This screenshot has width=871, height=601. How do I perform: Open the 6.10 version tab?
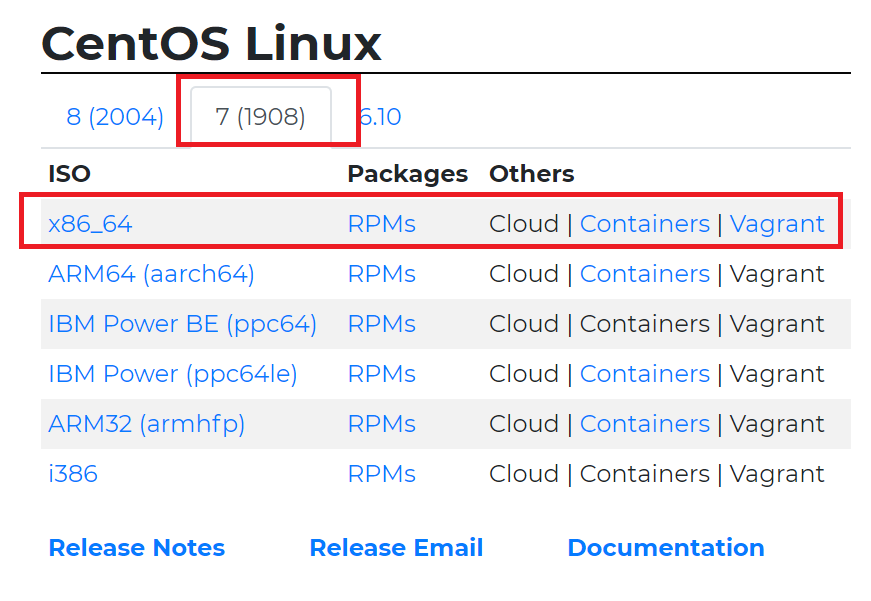pos(381,117)
